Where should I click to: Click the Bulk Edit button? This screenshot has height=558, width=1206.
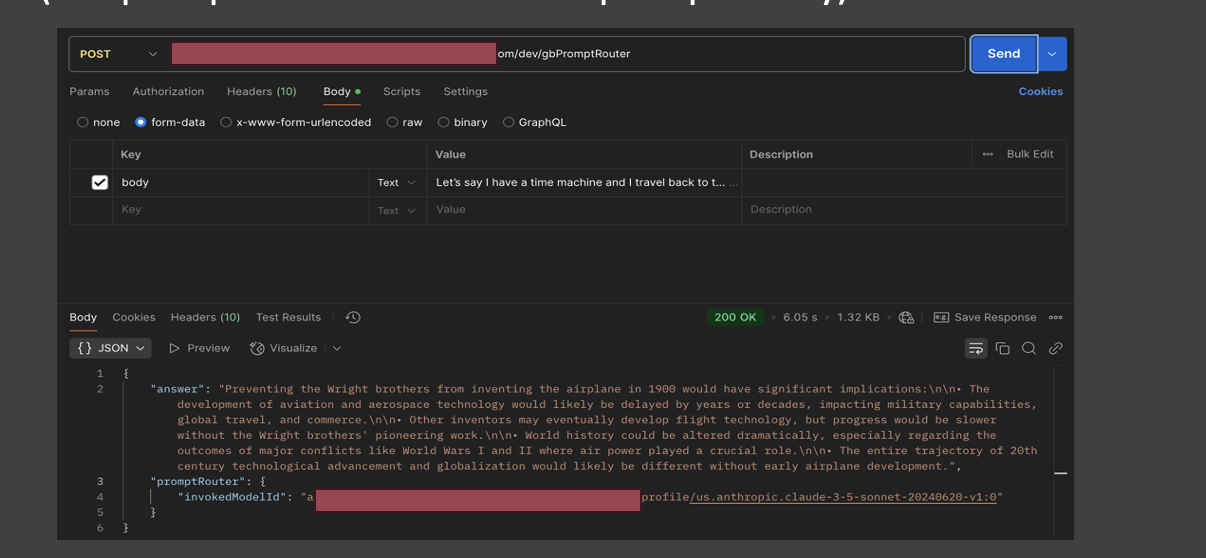pyautogui.click(x=1030, y=154)
